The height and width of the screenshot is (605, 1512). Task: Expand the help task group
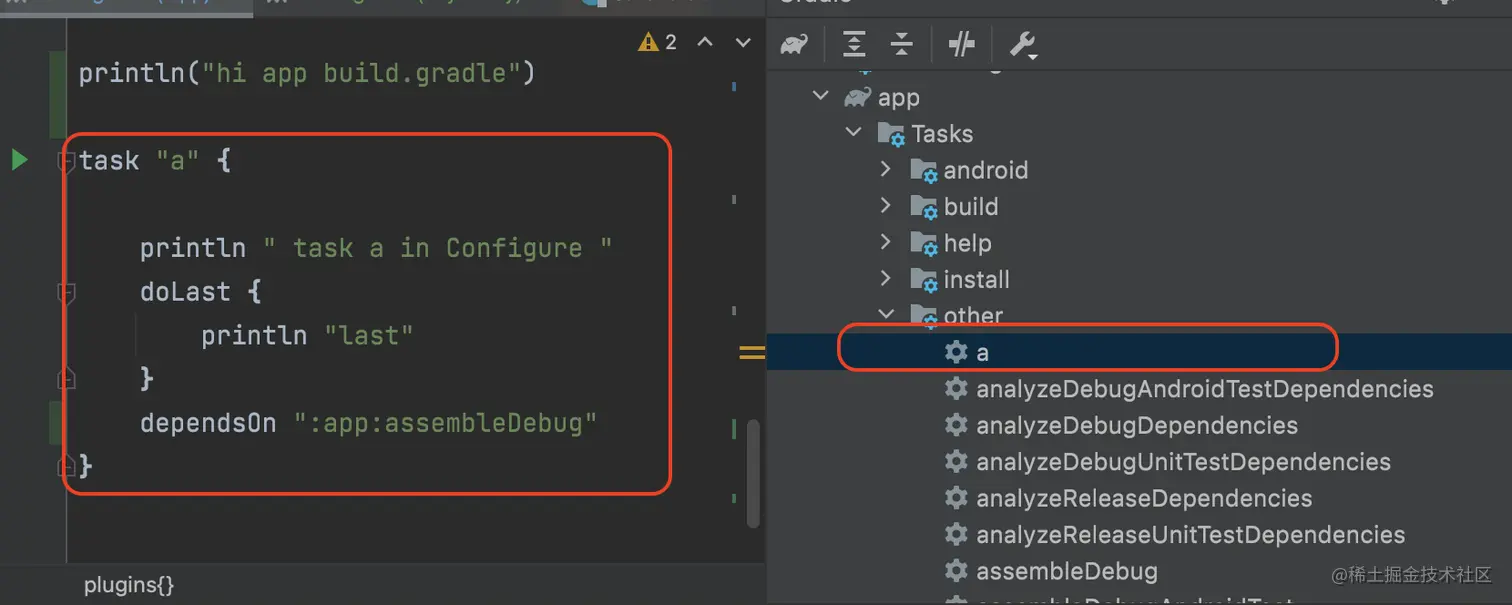coord(885,242)
